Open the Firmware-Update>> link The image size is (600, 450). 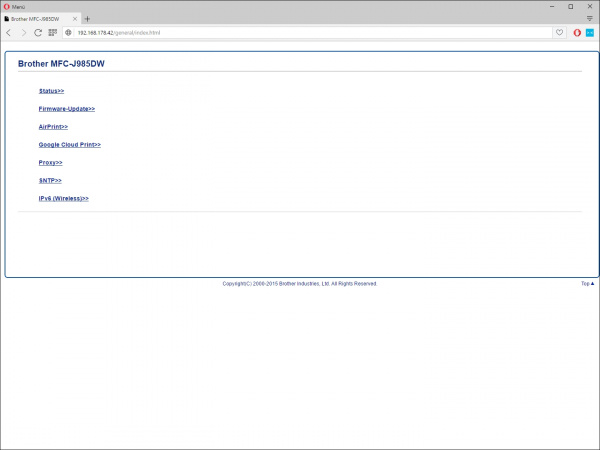(67, 108)
